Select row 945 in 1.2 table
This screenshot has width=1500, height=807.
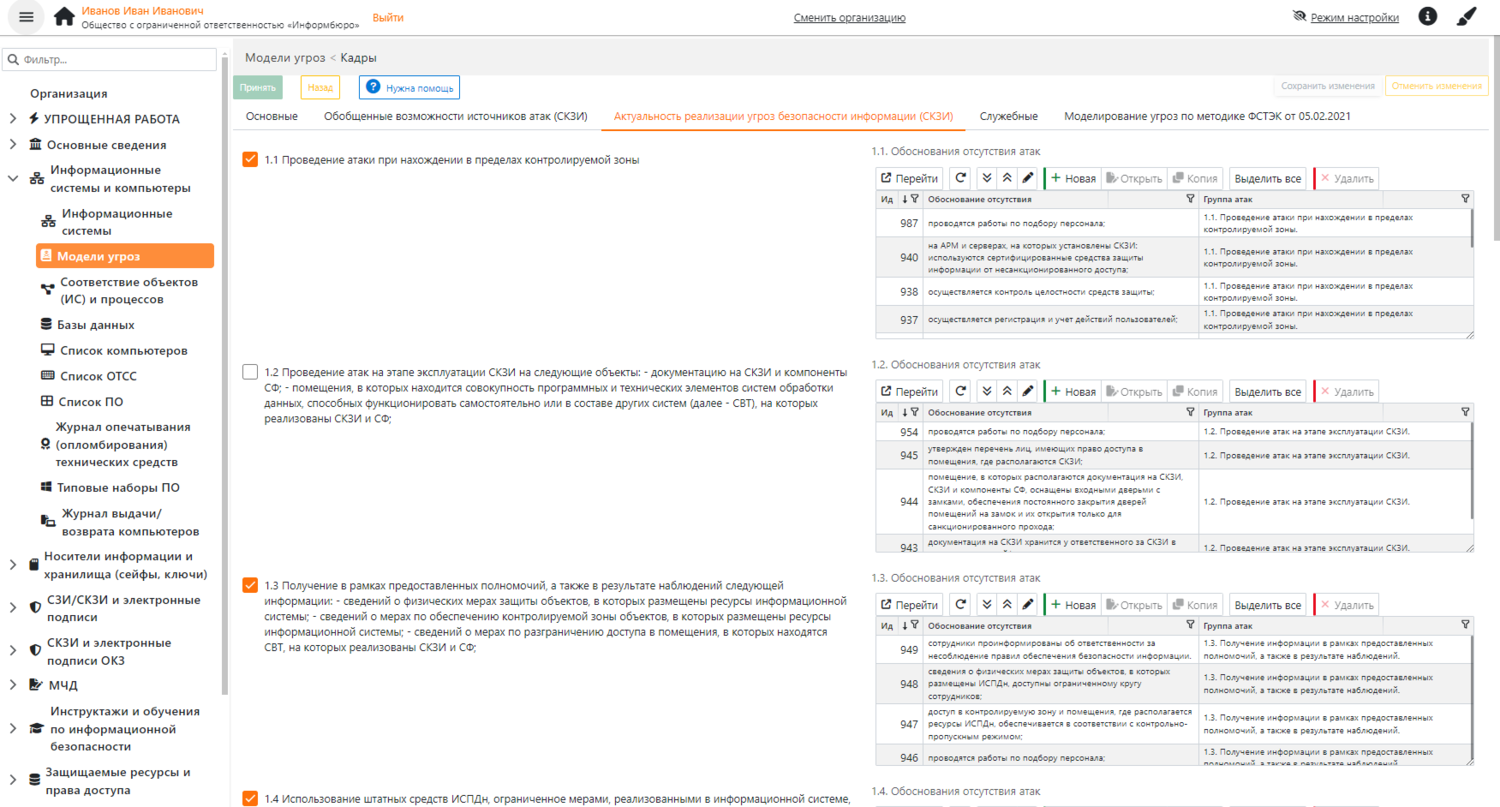click(1174, 455)
